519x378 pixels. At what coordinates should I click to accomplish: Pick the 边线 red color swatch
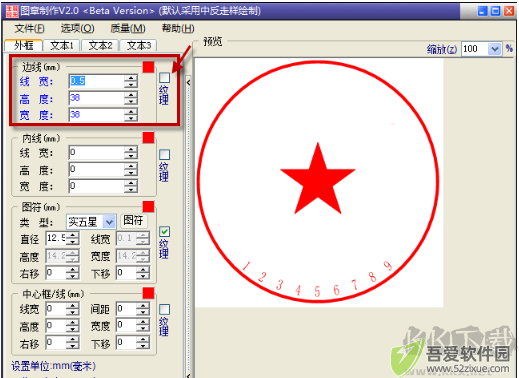(148, 67)
